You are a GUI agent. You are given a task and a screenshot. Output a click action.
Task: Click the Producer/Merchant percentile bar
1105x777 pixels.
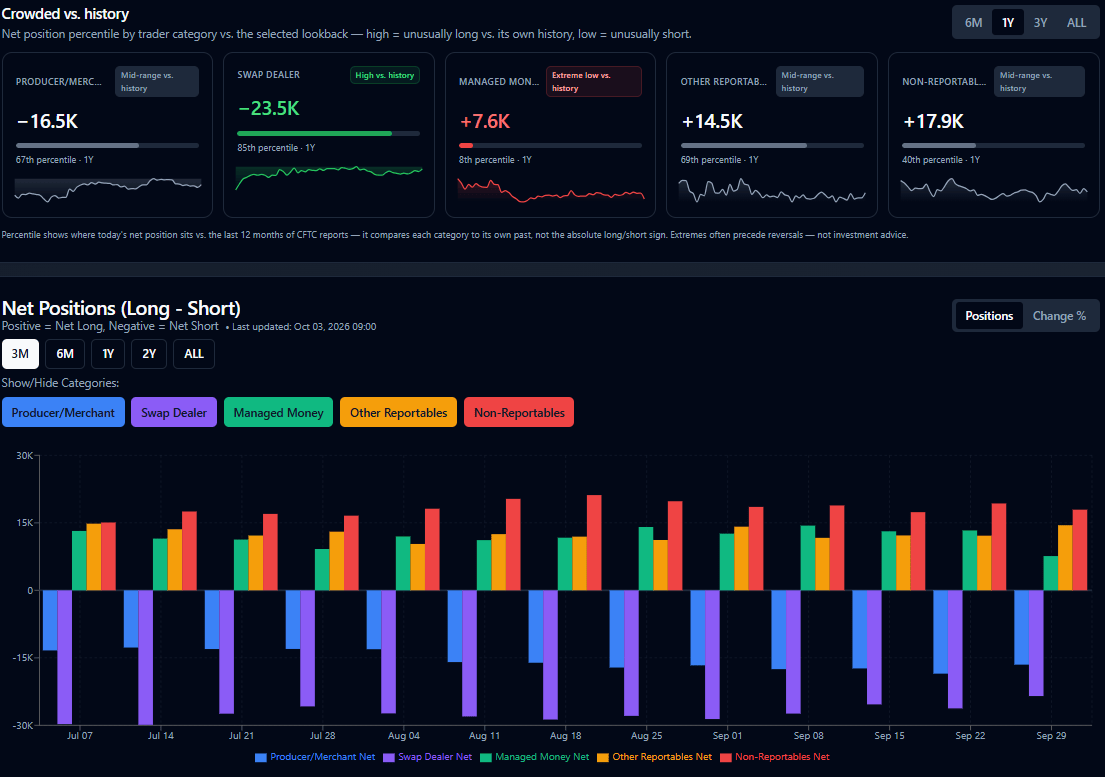[x=107, y=146]
